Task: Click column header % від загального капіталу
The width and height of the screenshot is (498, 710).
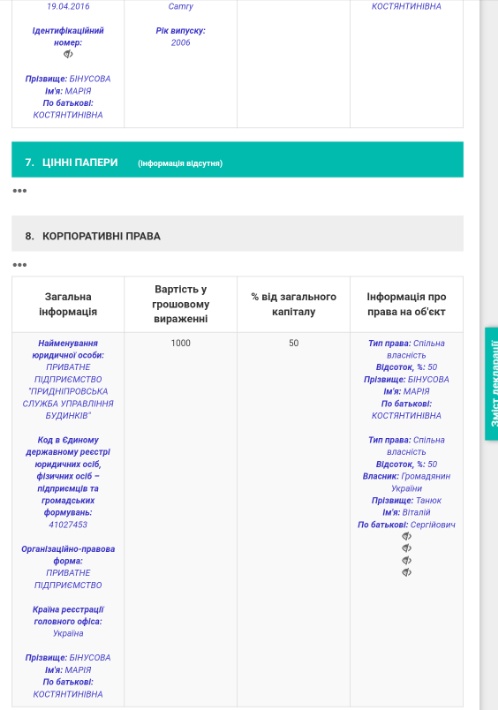Action: [294, 304]
